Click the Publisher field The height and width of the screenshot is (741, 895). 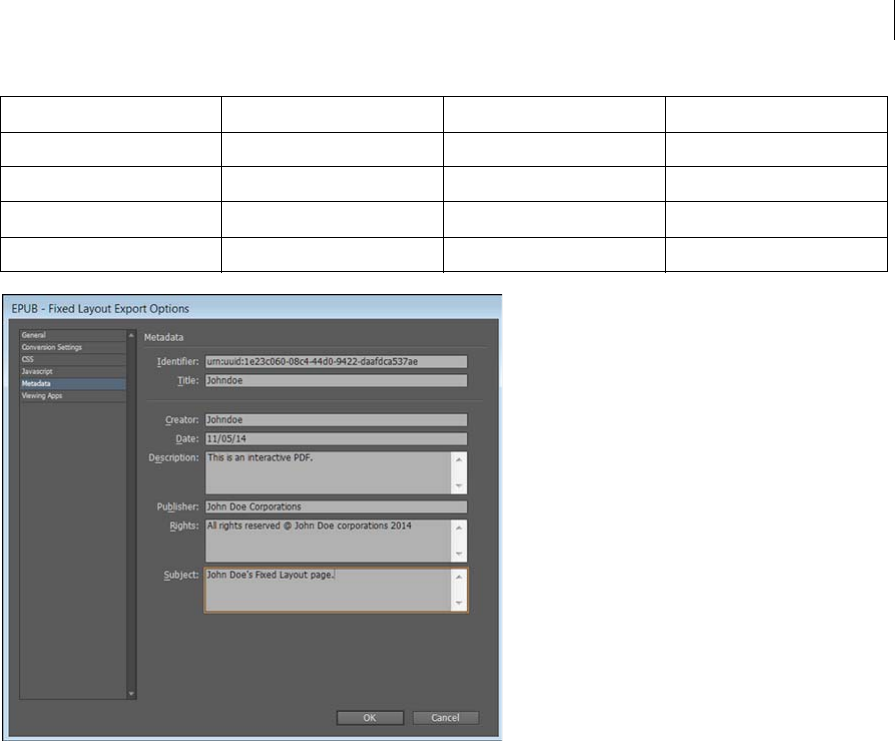click(336, 506)
